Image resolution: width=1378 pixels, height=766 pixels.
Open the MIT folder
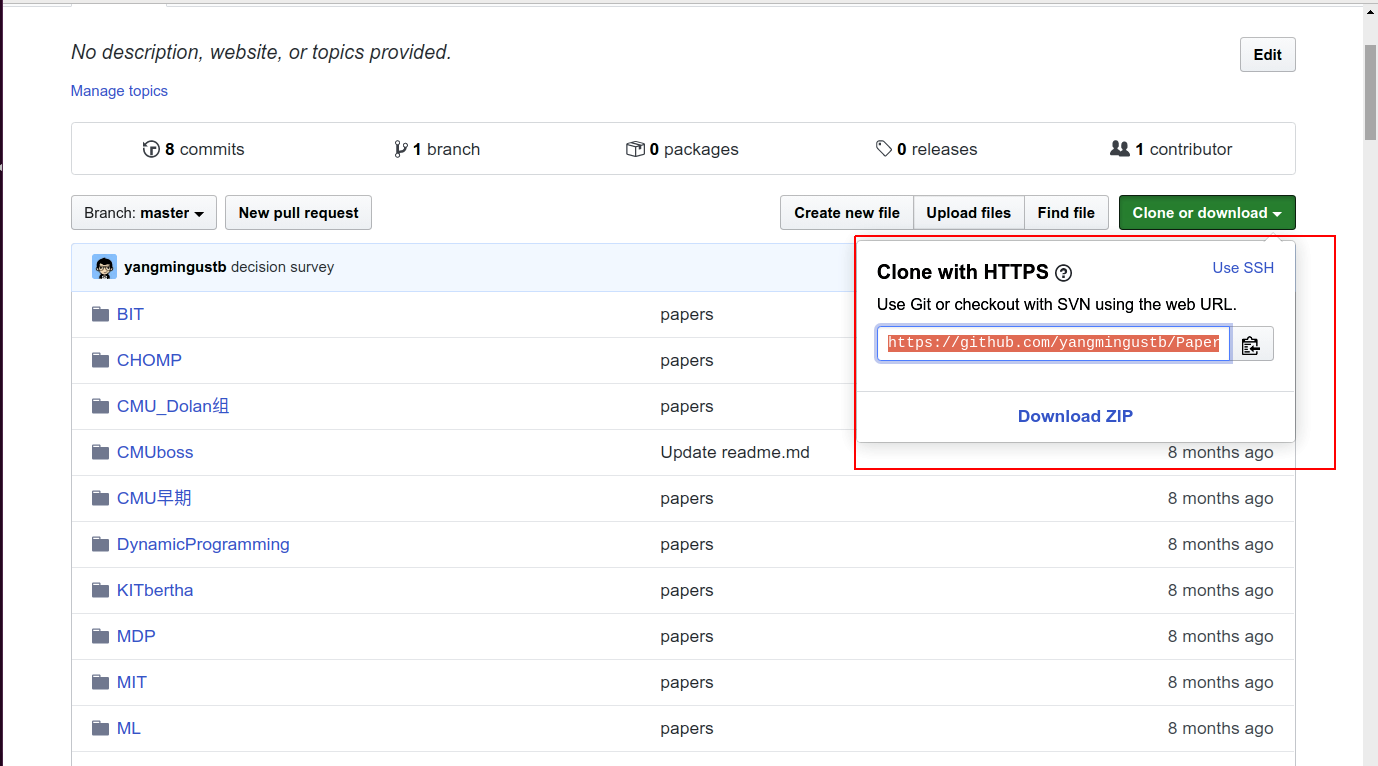point(132,682)
